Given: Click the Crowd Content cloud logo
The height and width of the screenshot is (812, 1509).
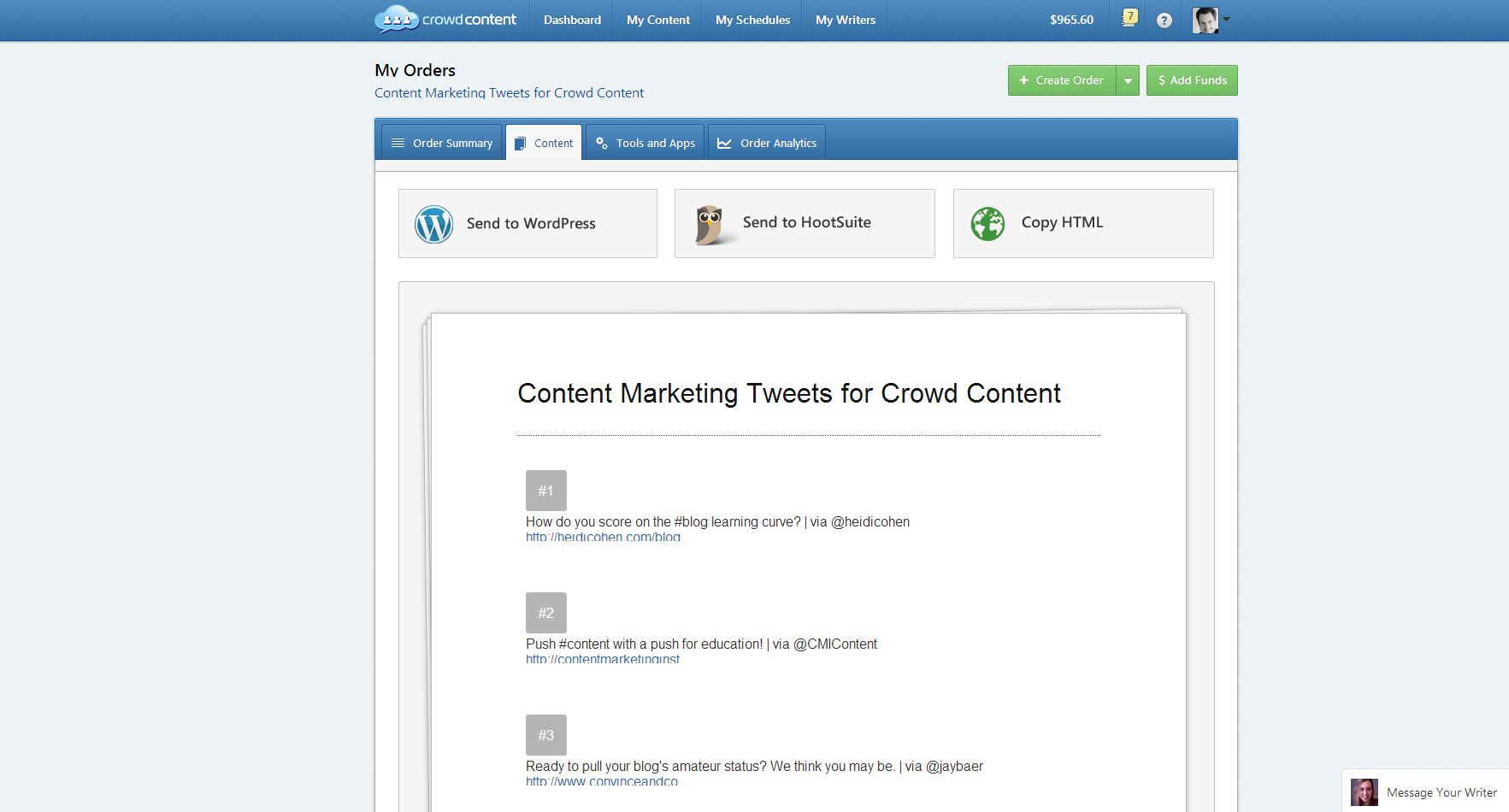Looking at the screenshot, I should 396,19.
